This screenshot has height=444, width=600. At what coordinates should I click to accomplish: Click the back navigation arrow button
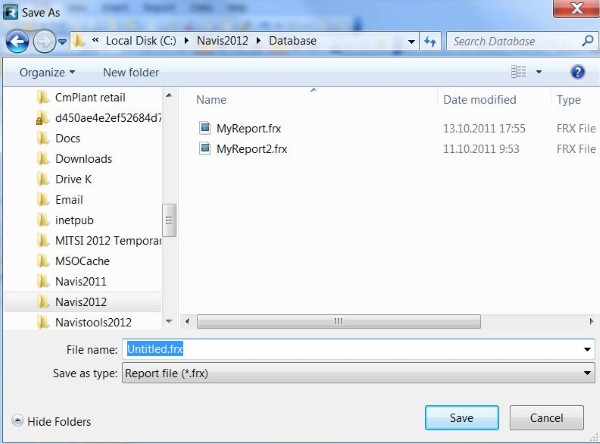17,42
